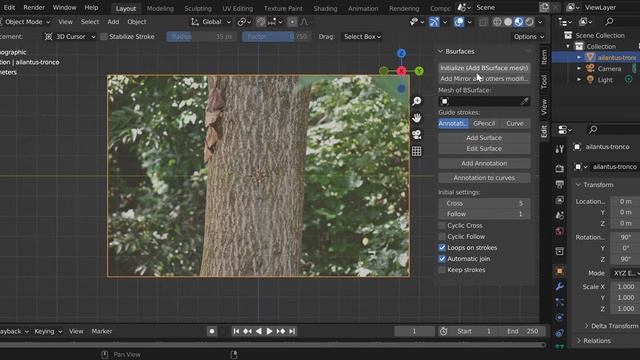
Task: Open the Options dropdown
Action: 528,37
